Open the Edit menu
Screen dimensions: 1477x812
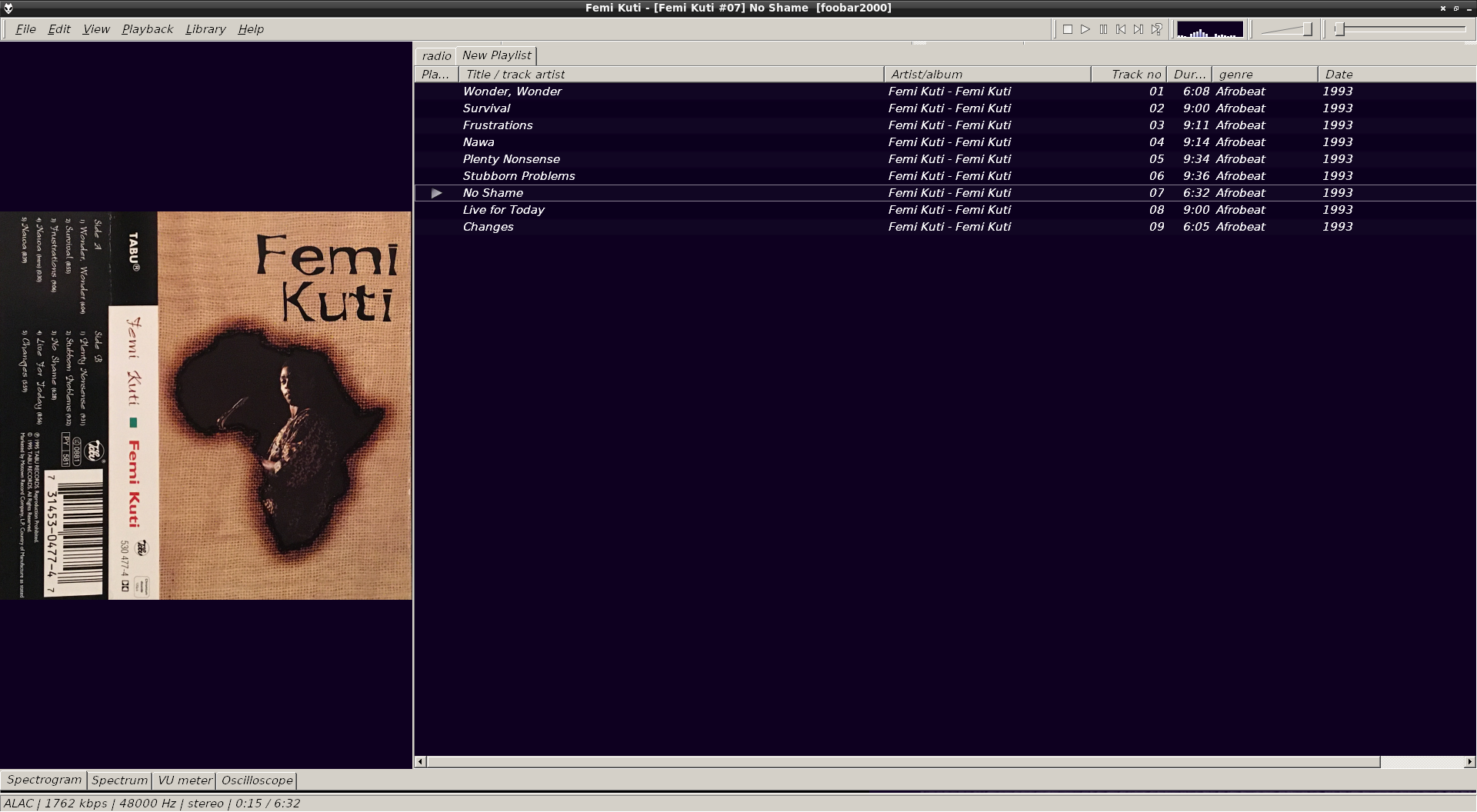59,29
